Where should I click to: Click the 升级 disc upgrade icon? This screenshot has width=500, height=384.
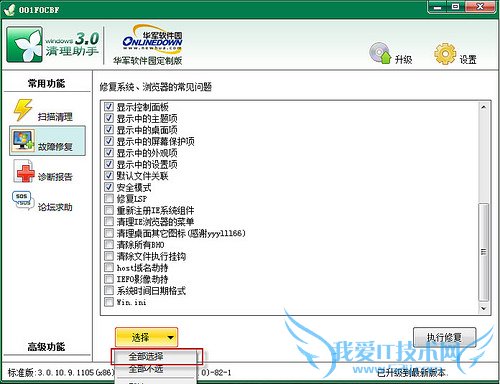pyautogui.click(x=380, y=53)
